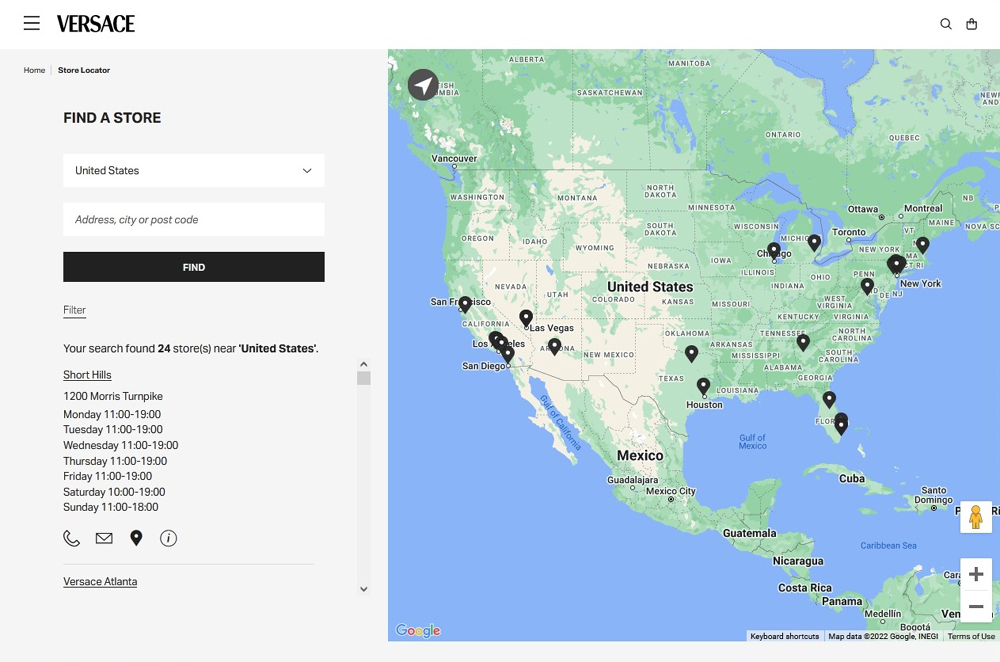Click the email envelope icon for Short Hills

coord(104,538)
